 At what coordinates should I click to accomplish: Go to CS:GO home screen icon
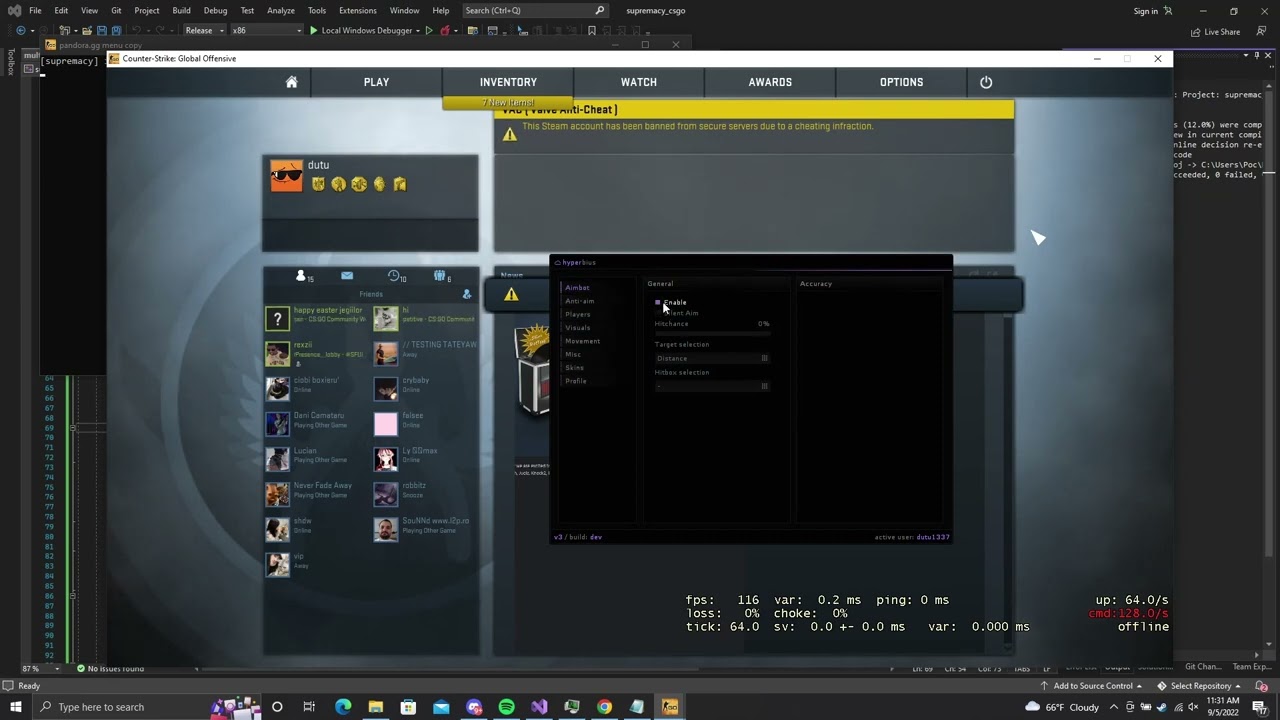tap(291, 82)
